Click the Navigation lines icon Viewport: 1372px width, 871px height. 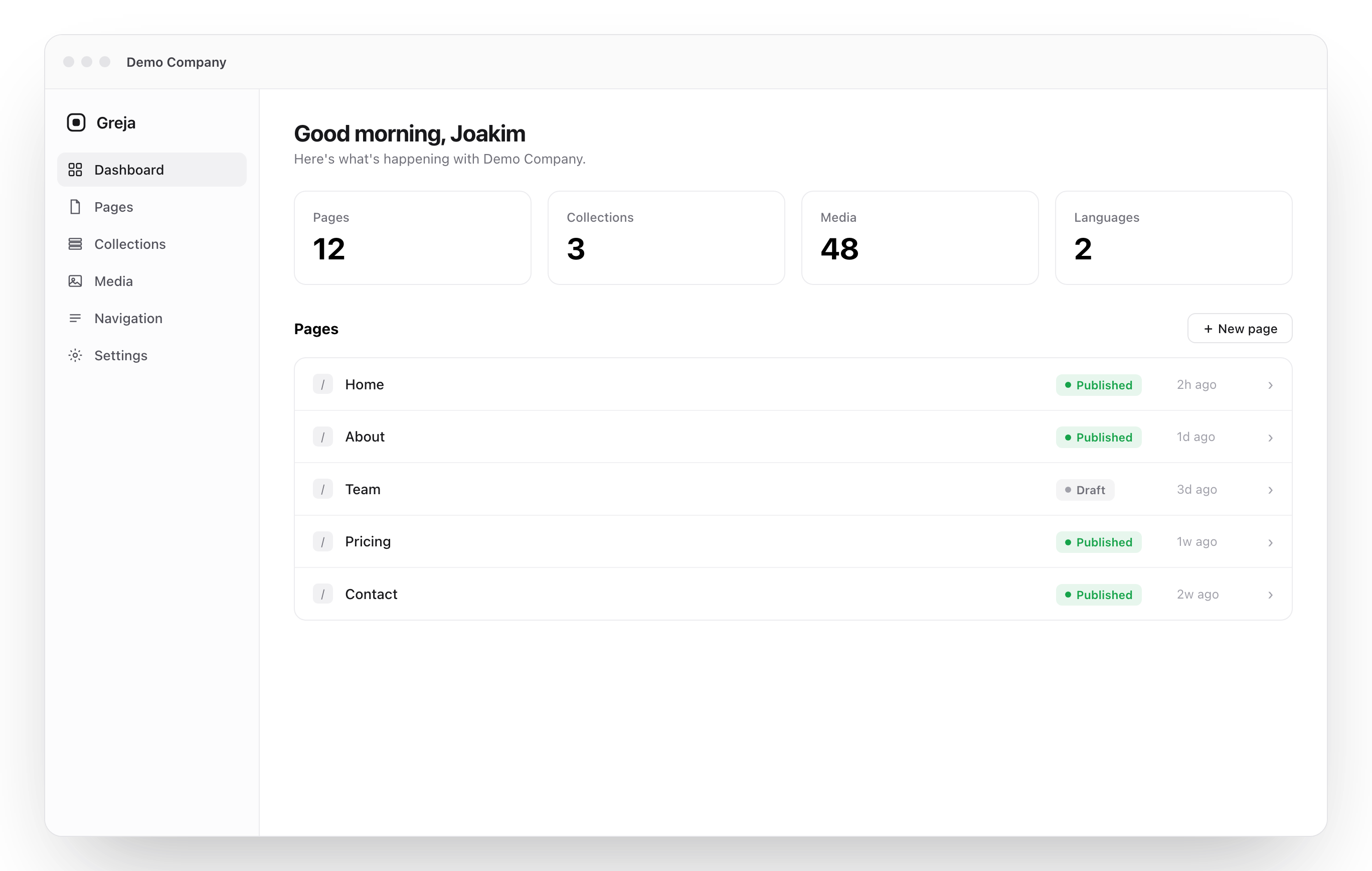click(x=75, y=318)
